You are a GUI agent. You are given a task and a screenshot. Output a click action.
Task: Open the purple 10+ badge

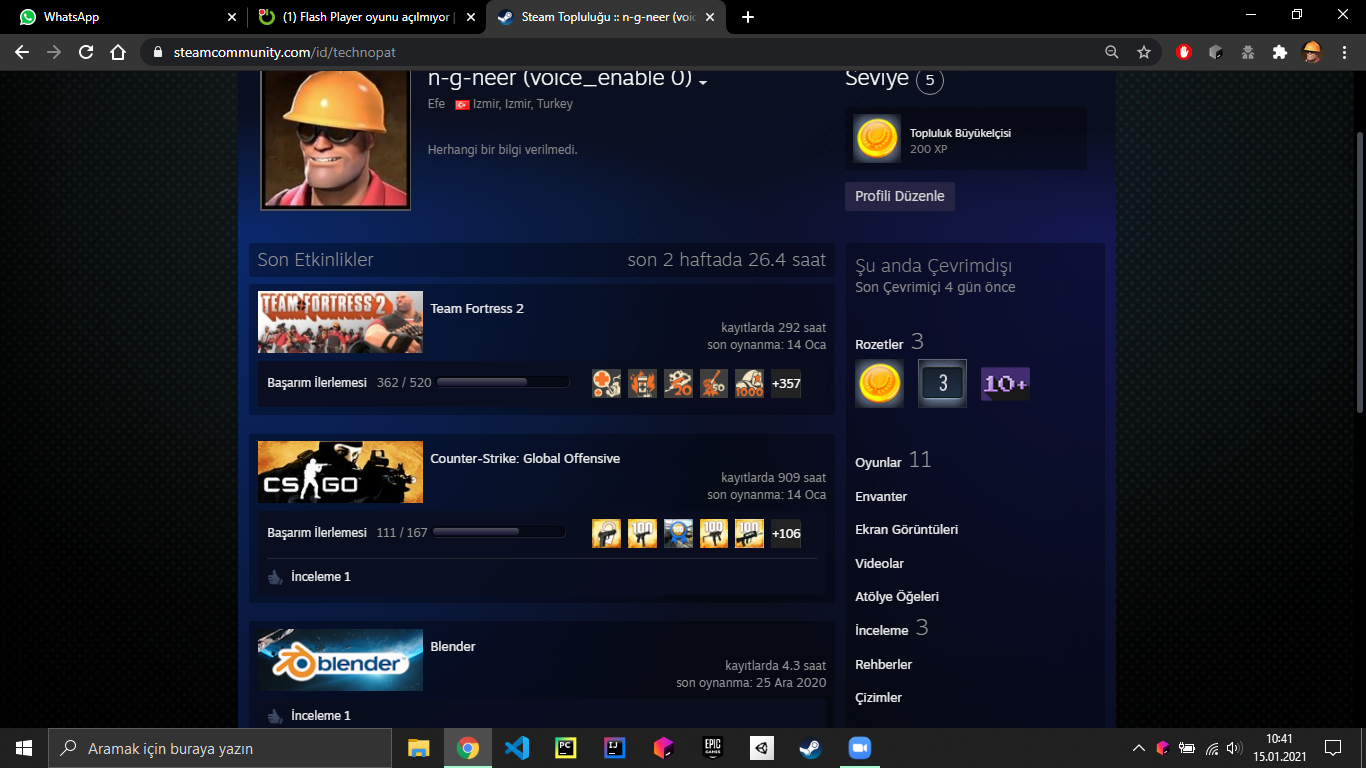[1005, 383]
